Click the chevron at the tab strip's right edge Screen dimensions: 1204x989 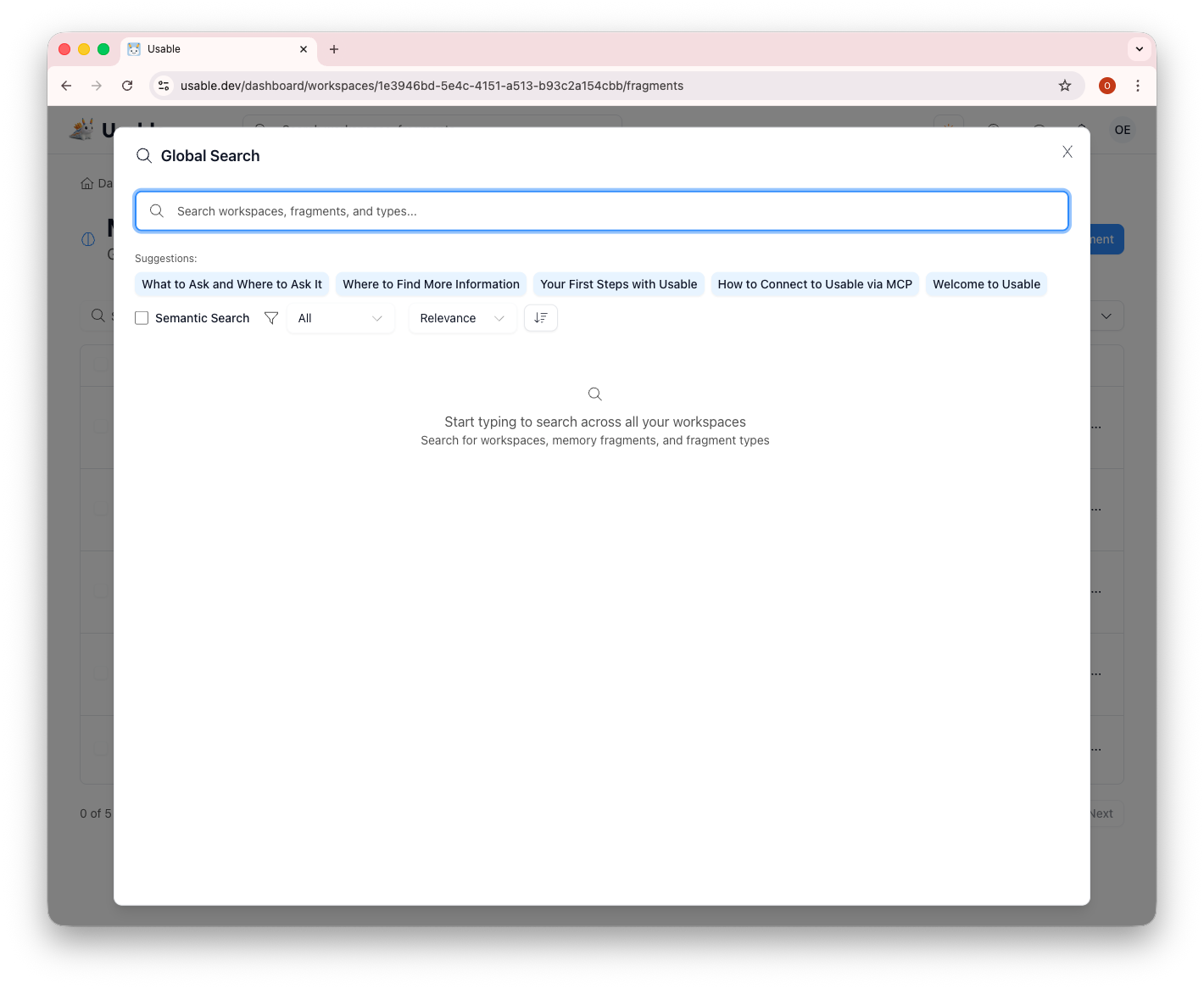[1139, 48]
